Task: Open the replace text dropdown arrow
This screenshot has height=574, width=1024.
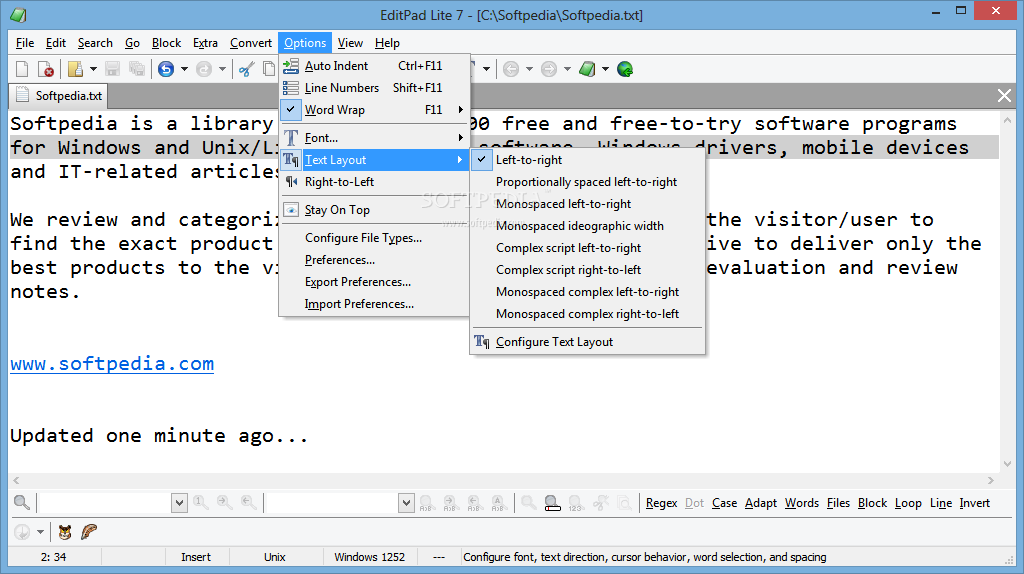Action: click(x=407, y=503)
